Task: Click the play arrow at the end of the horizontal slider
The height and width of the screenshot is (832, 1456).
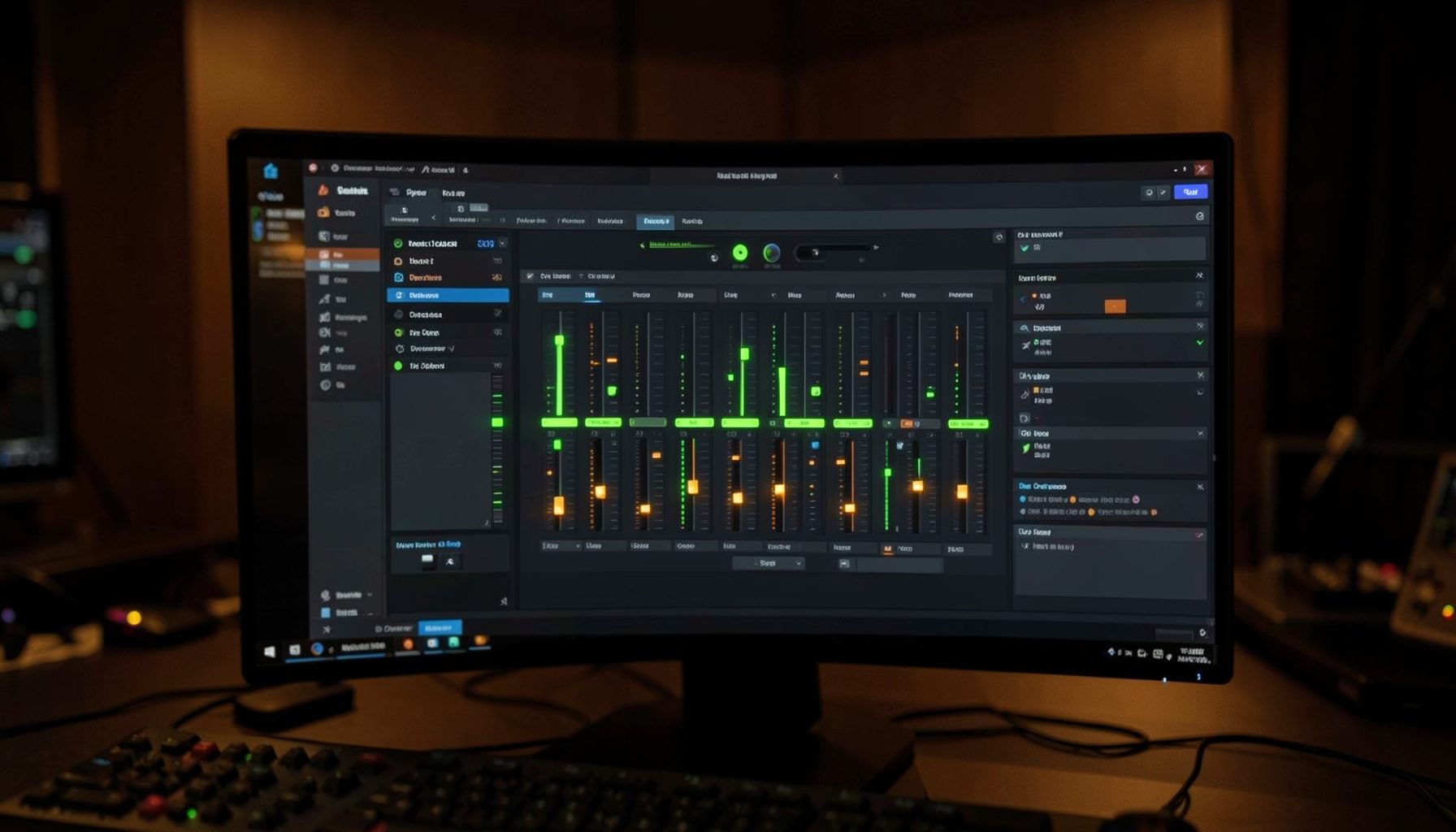Action: (x=876, y=246)
